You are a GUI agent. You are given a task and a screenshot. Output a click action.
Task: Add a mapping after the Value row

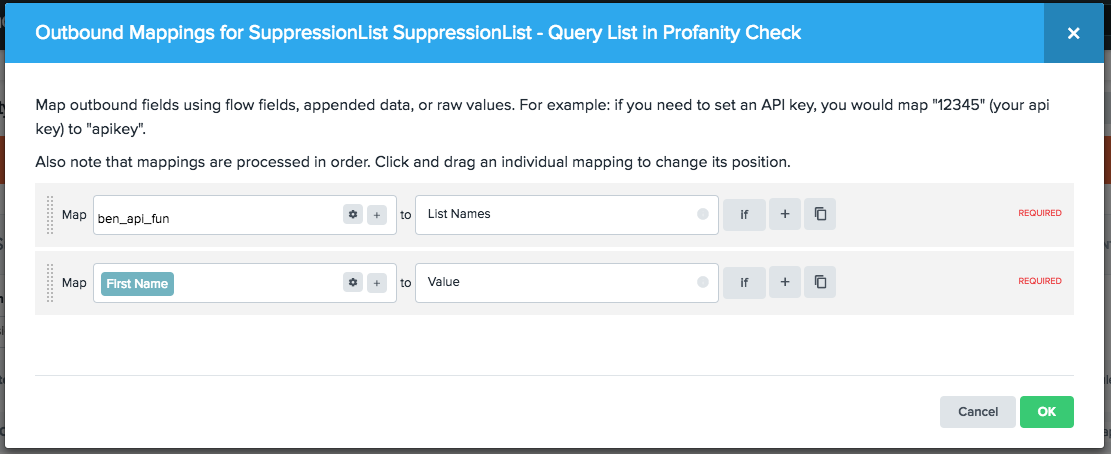click(785, 283)
